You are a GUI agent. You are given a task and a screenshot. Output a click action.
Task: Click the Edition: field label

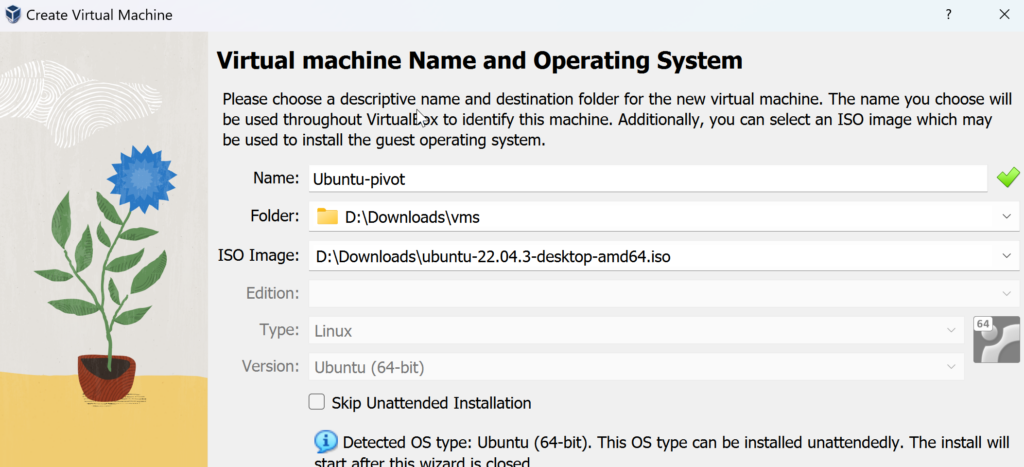272,293
